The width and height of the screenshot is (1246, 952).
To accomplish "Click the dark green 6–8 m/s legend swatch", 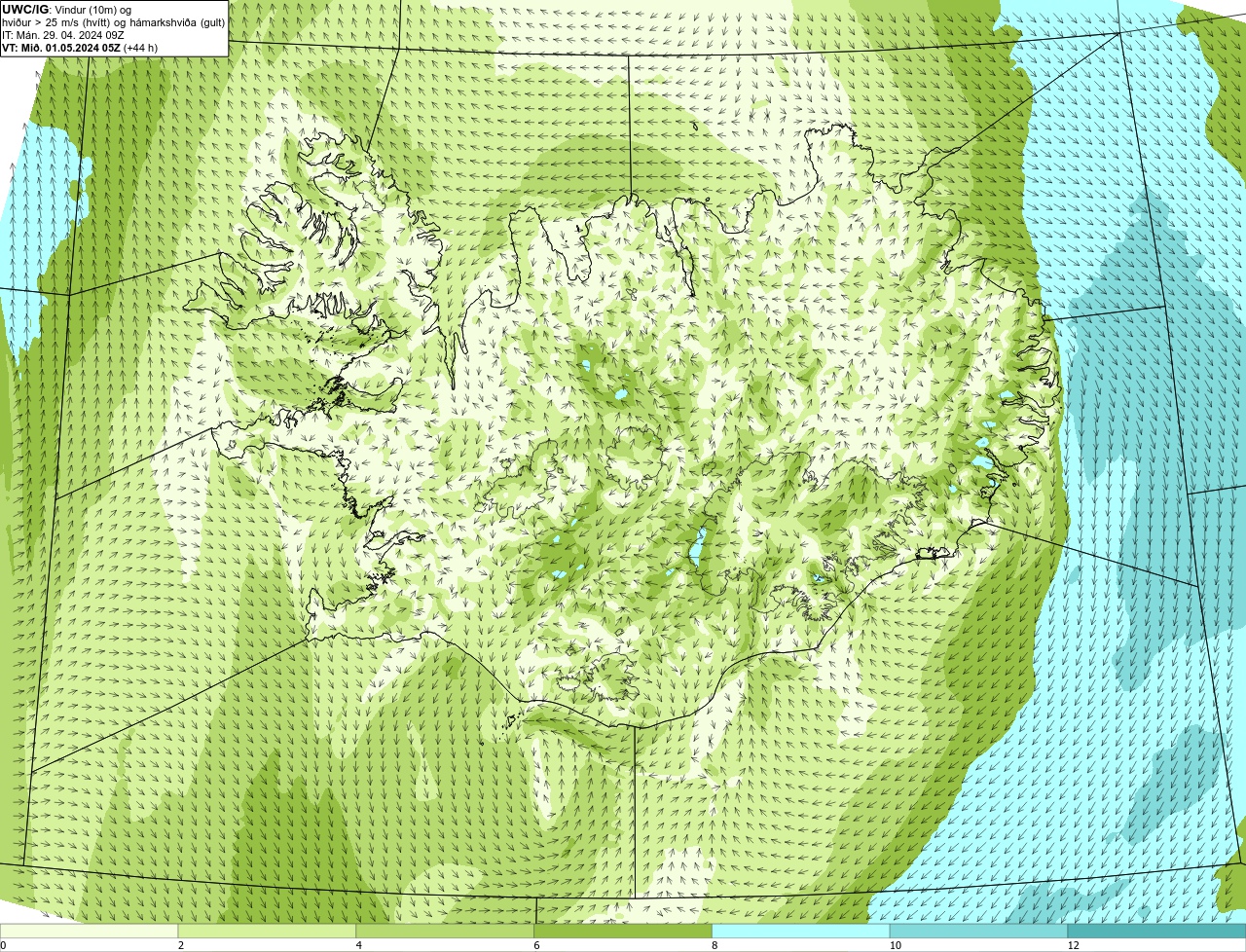I will click(x=624, y=932).
